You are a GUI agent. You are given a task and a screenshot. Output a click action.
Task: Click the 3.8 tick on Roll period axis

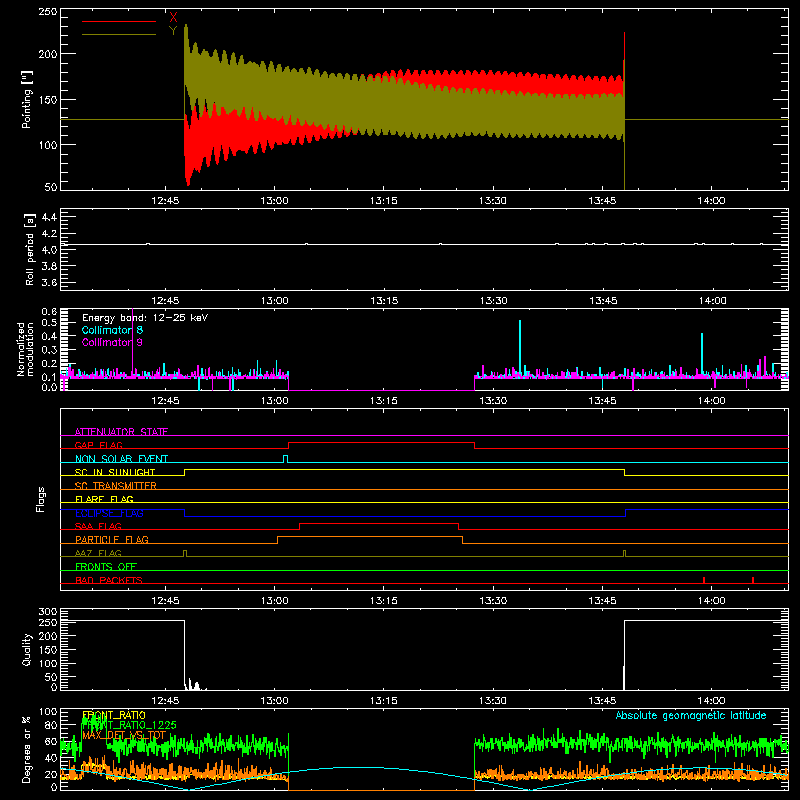click(x=49, y=266)
